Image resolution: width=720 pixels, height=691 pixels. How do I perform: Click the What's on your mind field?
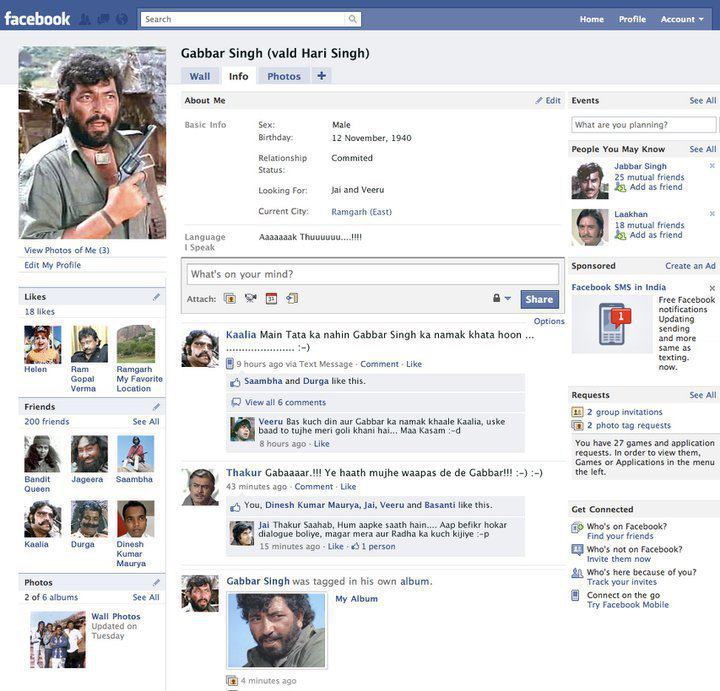pyautogui.click(x=373, y=274)
